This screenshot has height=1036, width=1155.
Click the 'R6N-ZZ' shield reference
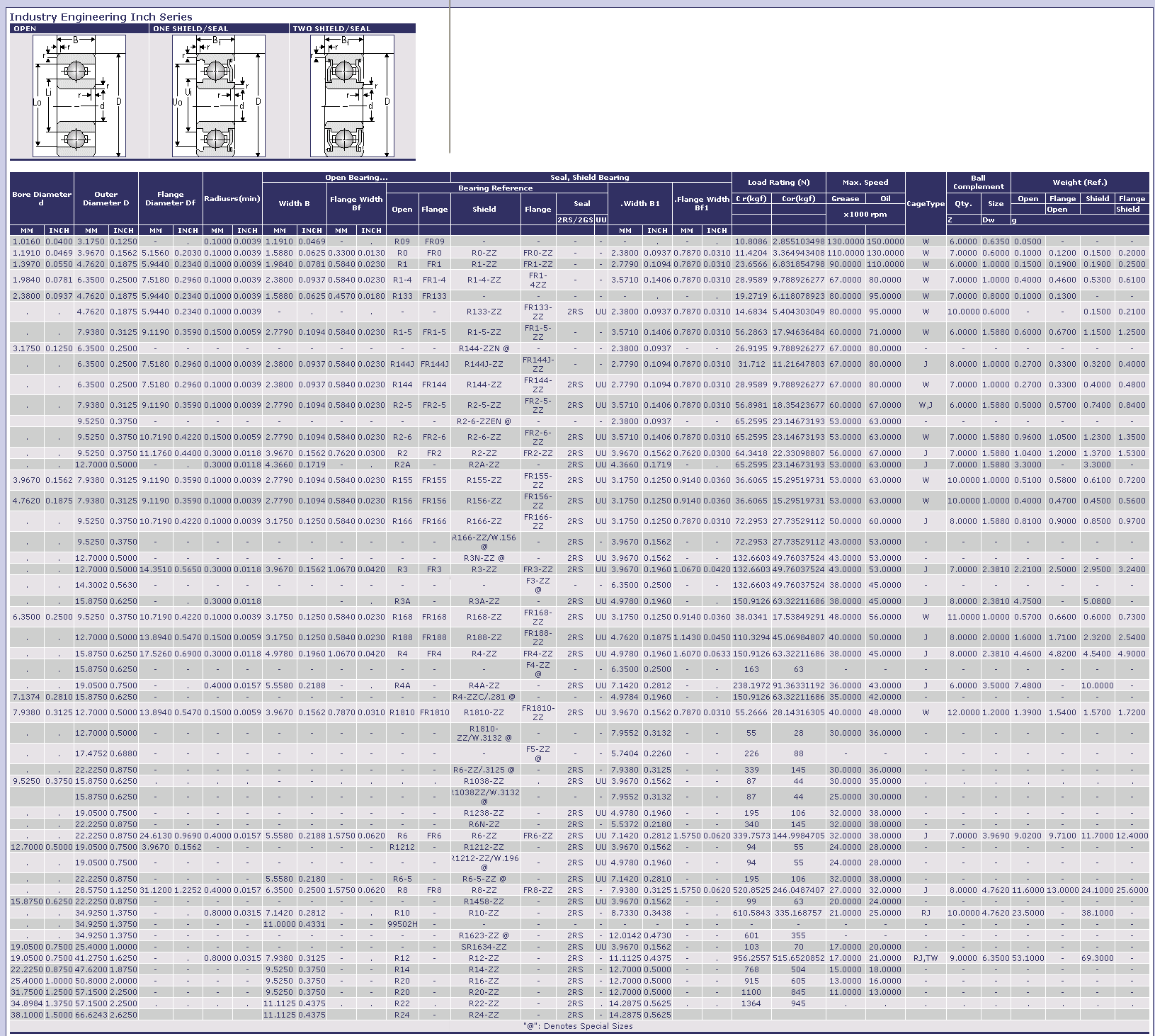pyautogui.click(x=484, y=824)
